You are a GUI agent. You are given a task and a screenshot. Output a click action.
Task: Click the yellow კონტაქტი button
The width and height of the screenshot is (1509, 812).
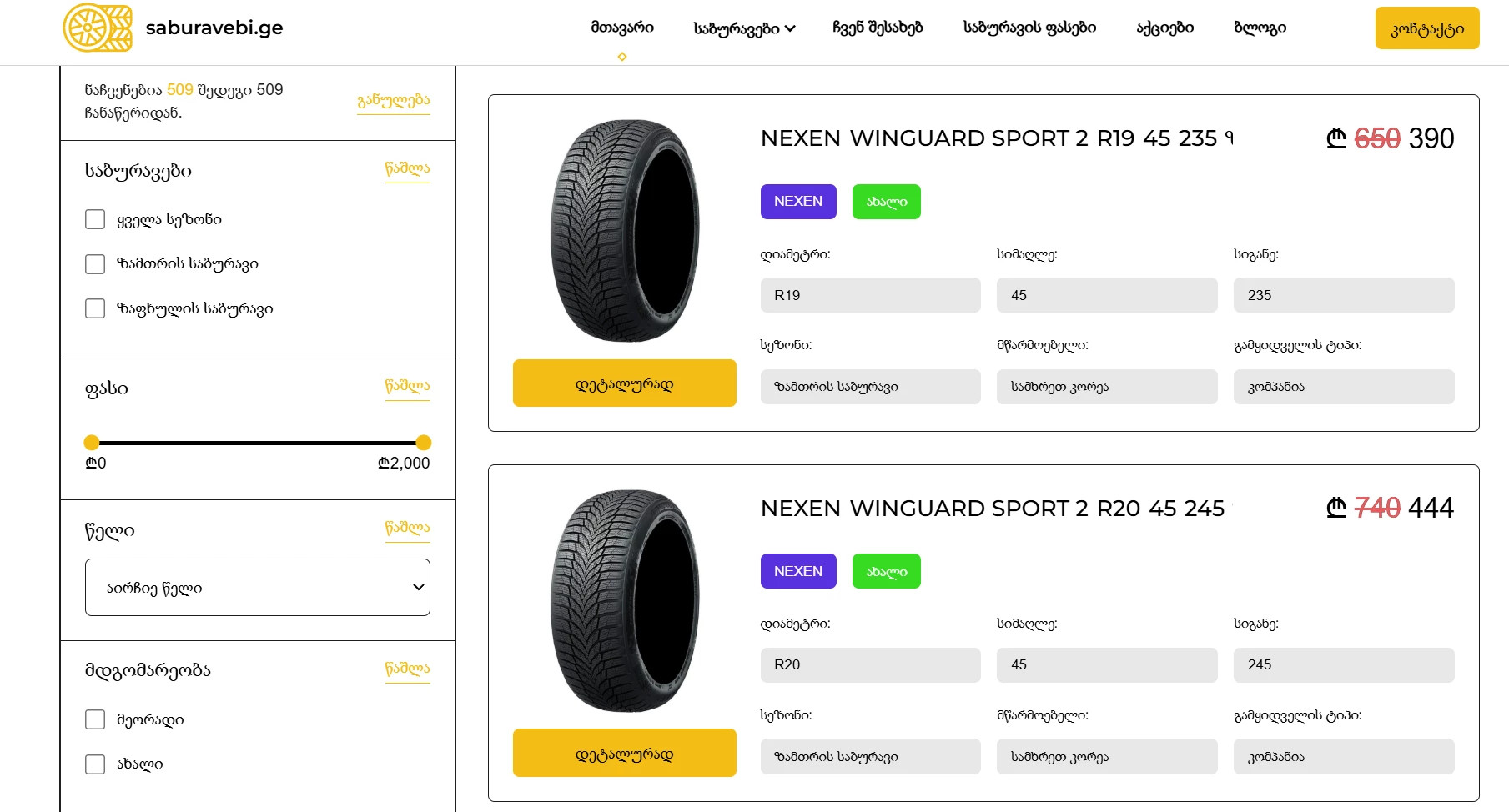1427,28
